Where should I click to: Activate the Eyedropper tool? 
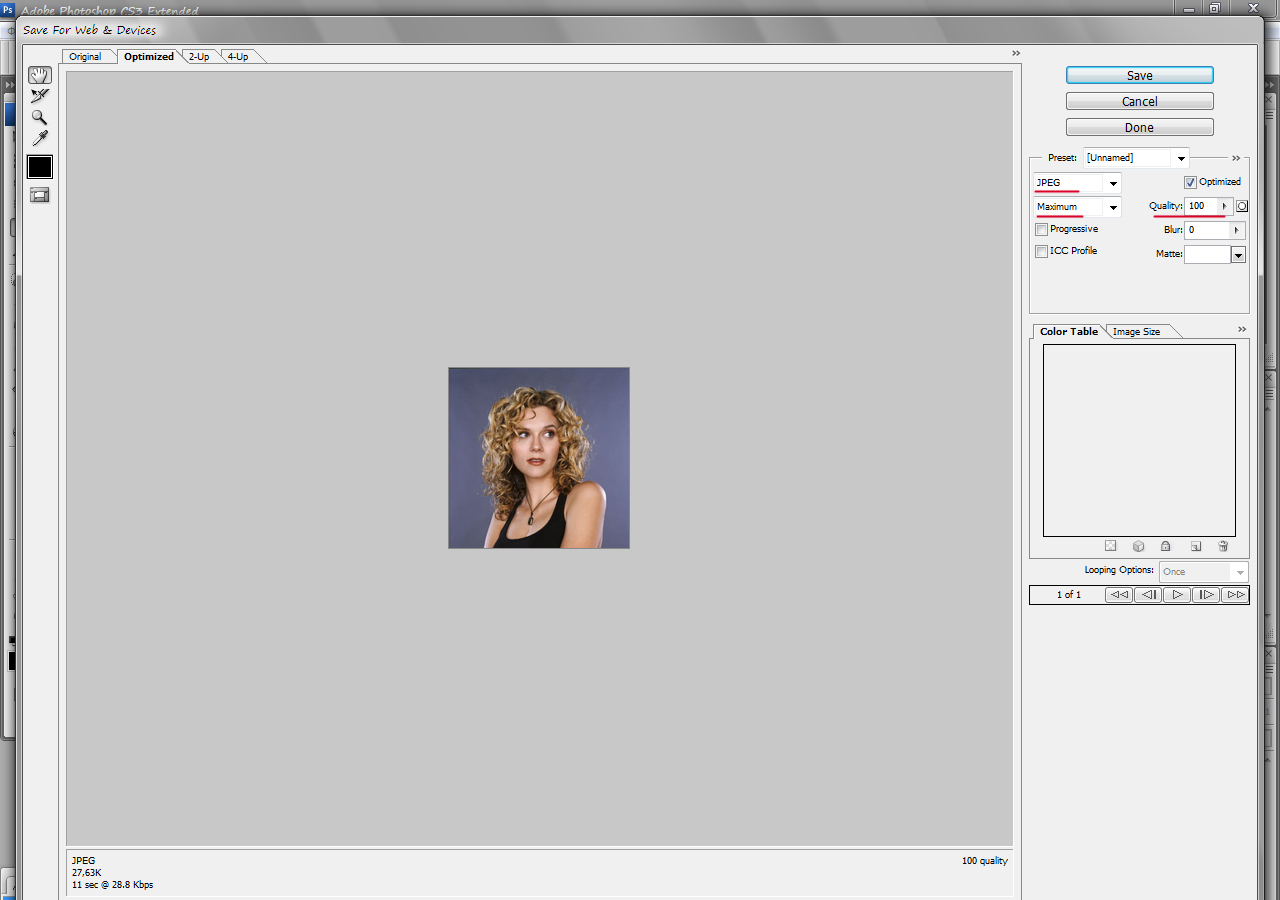coord(39,138)
